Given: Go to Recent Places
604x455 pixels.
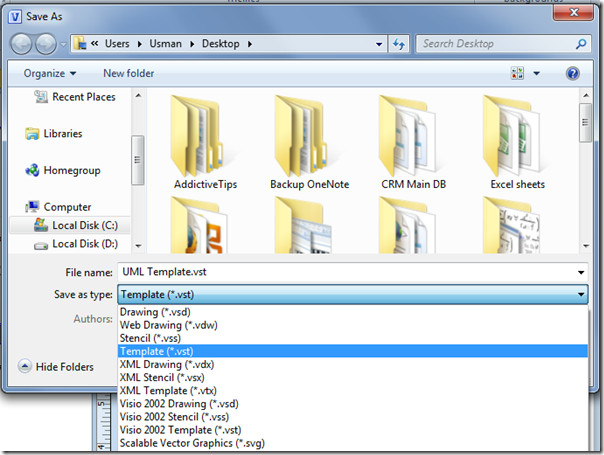Looking at the screenshot, I should pos(75,97).
